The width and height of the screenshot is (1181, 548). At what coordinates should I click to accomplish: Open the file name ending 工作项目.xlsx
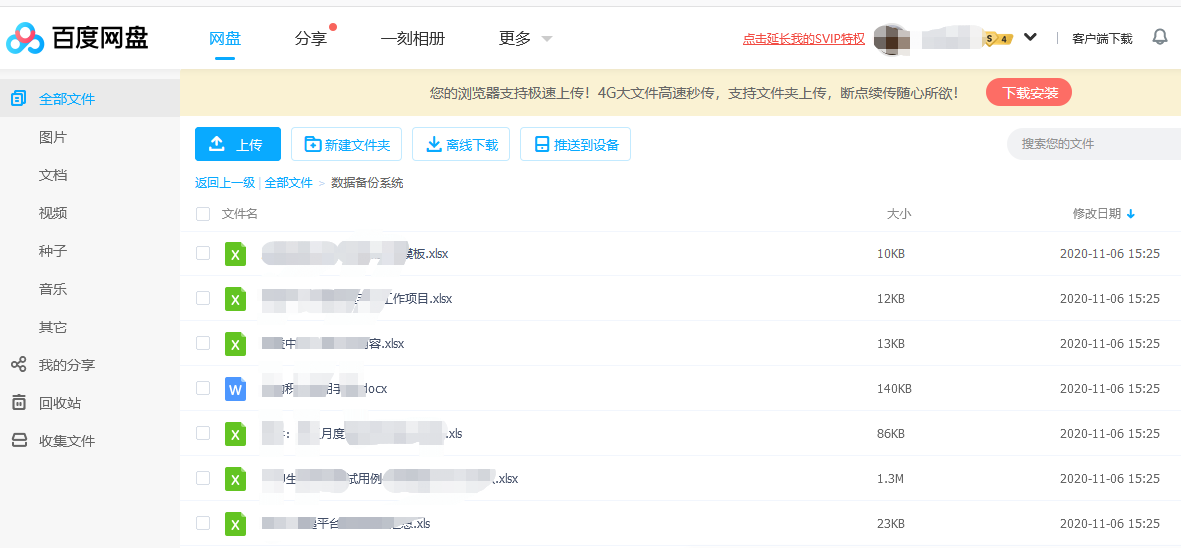click(357, 299)
